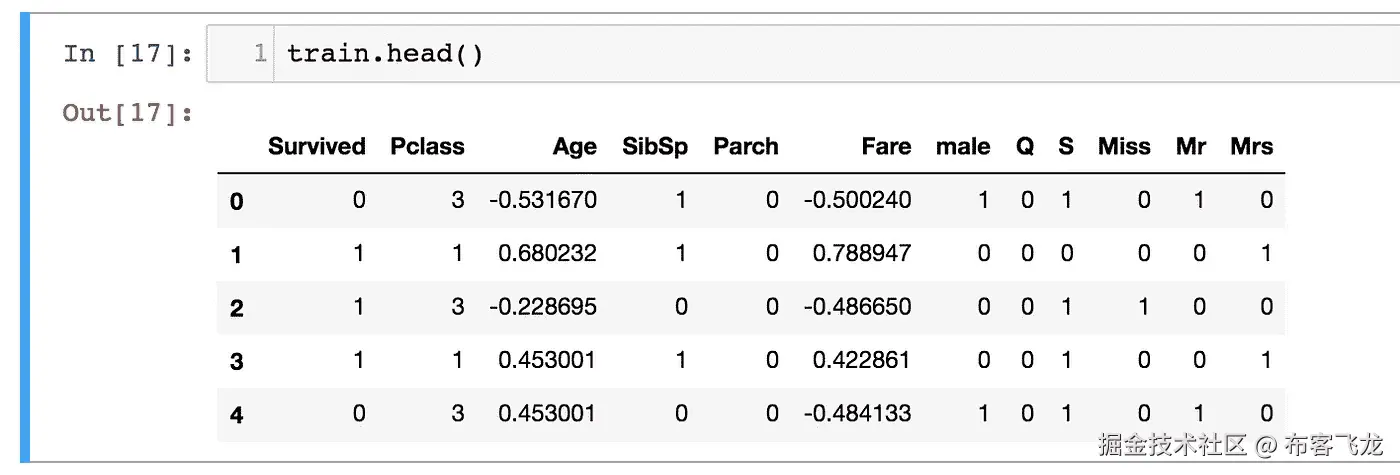Click line number 1 in code cell
This screenshot has width=1400, height=475.
[x=260, y=53]
